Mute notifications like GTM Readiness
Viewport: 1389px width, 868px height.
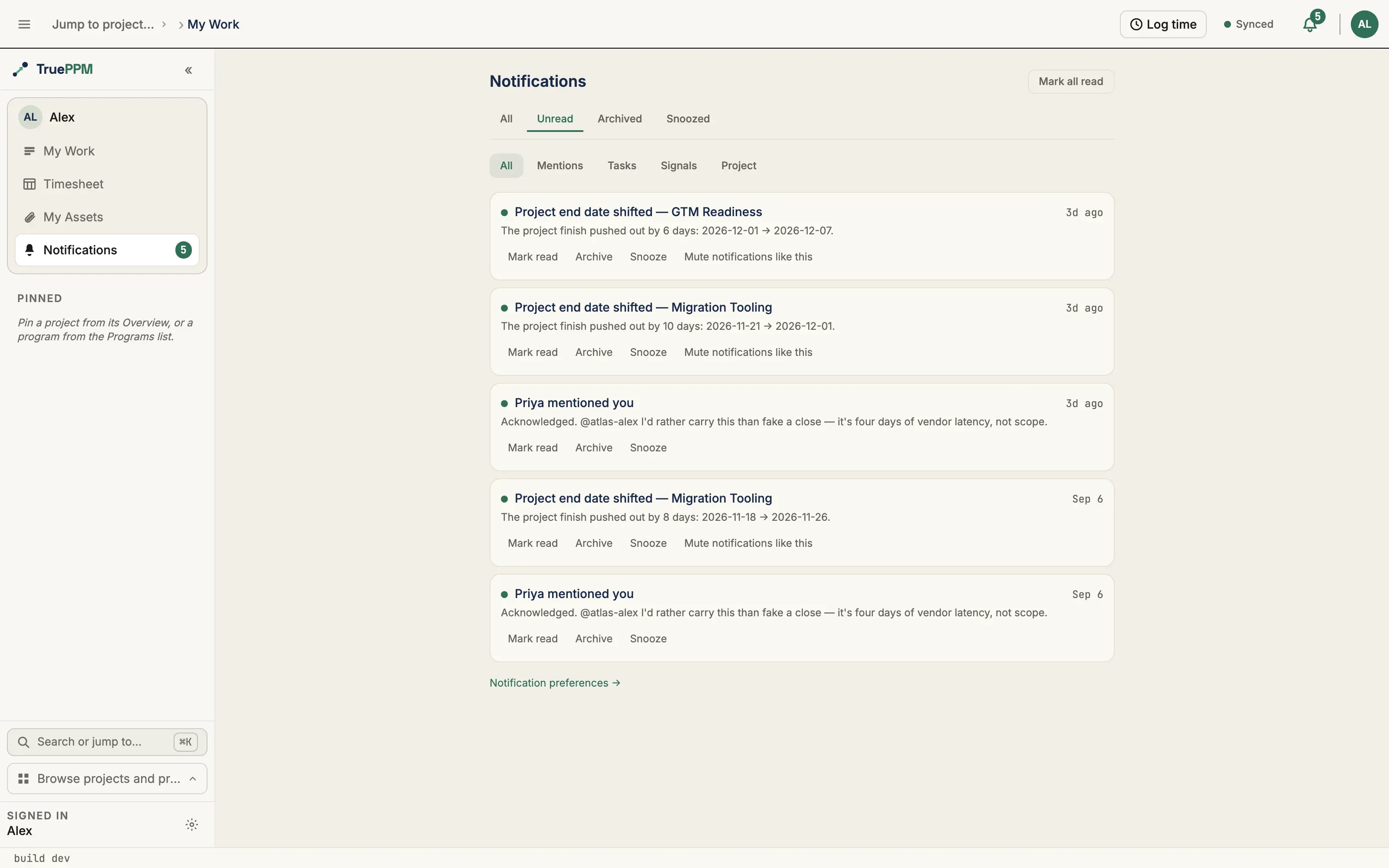tap(748, 256)
